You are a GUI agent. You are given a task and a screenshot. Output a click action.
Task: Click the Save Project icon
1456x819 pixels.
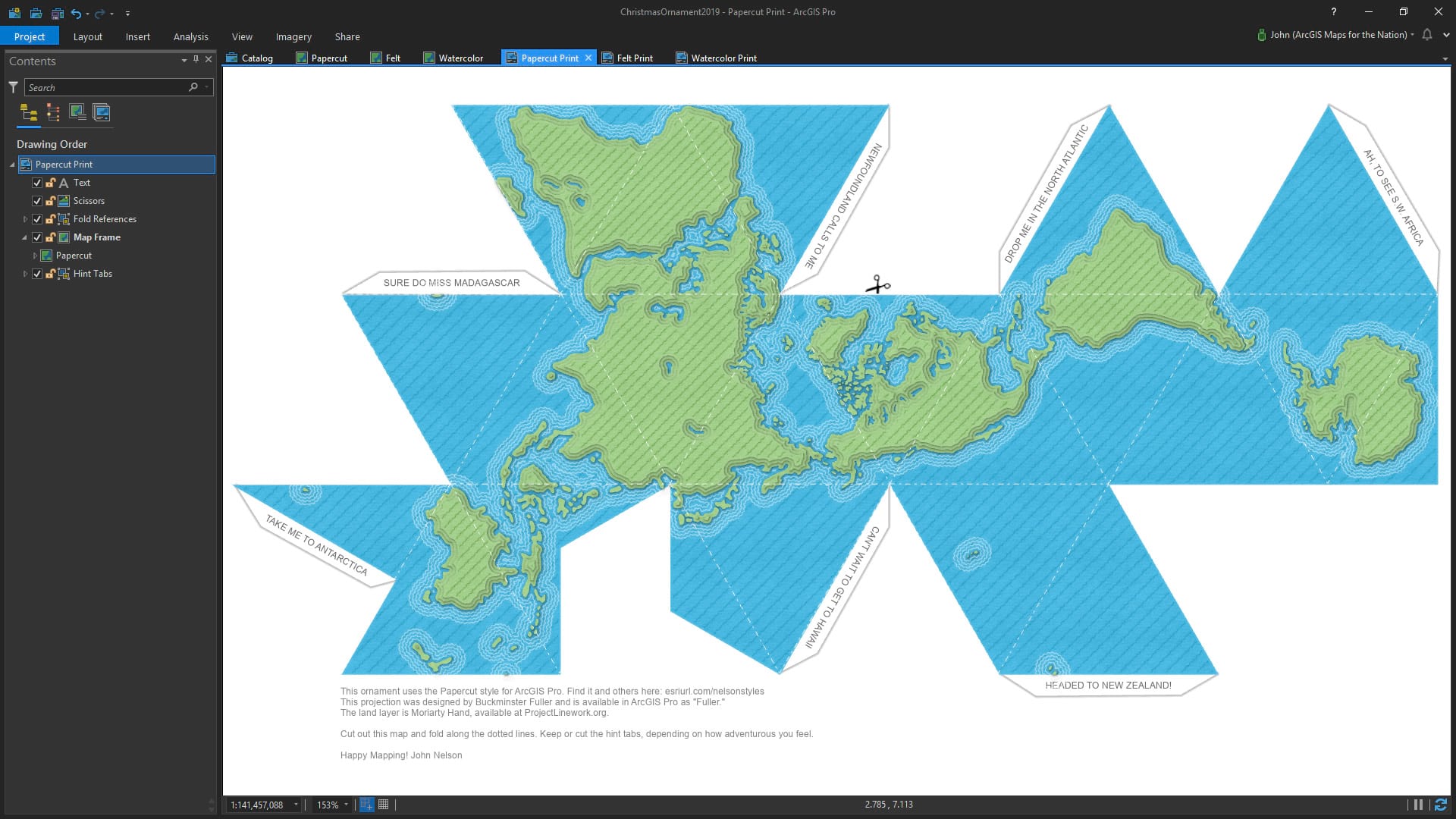pyautogui.click(x=57, y=13)
